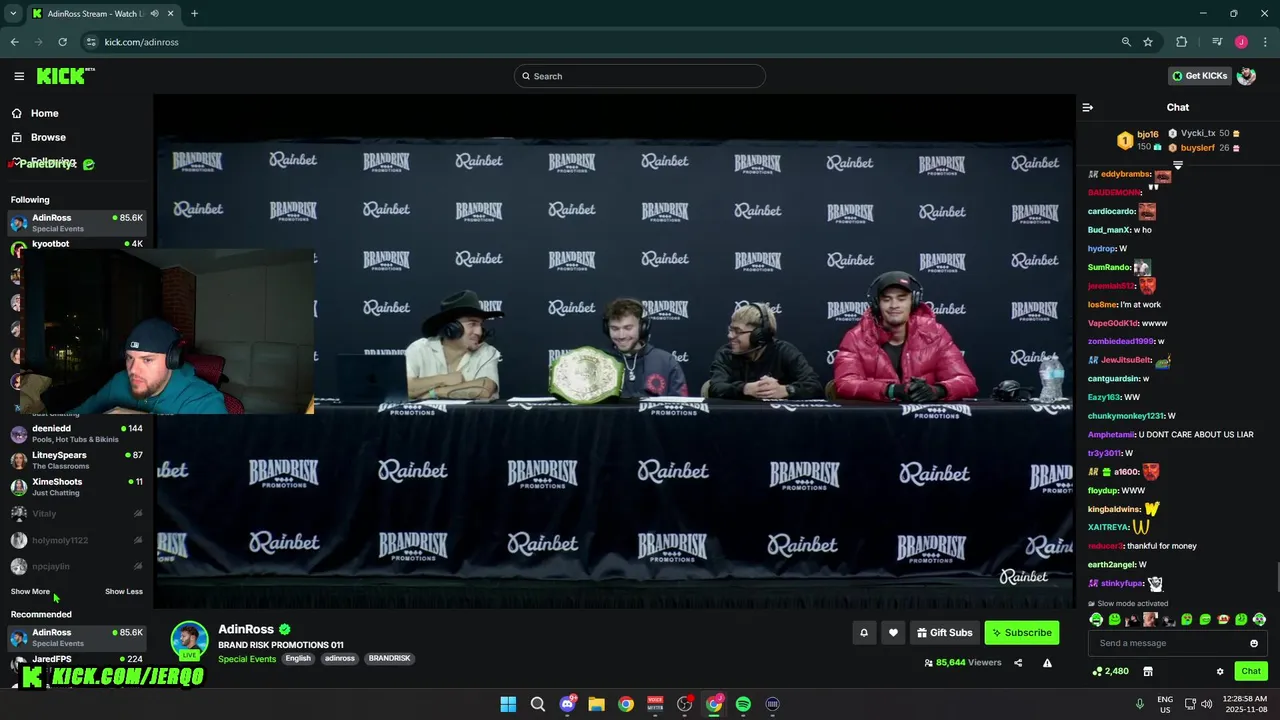The height and width of the screenshot is (720, 1280).
Task: Open Vycki_tx gifter leaderboard entry
Action: 1205,133
